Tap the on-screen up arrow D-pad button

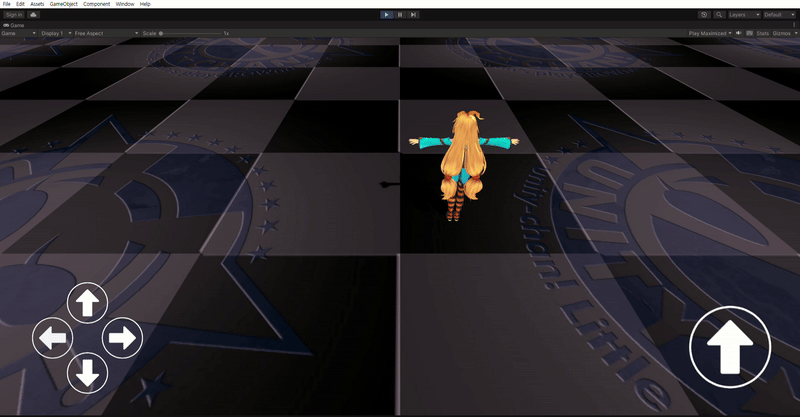tap(87, 303)
